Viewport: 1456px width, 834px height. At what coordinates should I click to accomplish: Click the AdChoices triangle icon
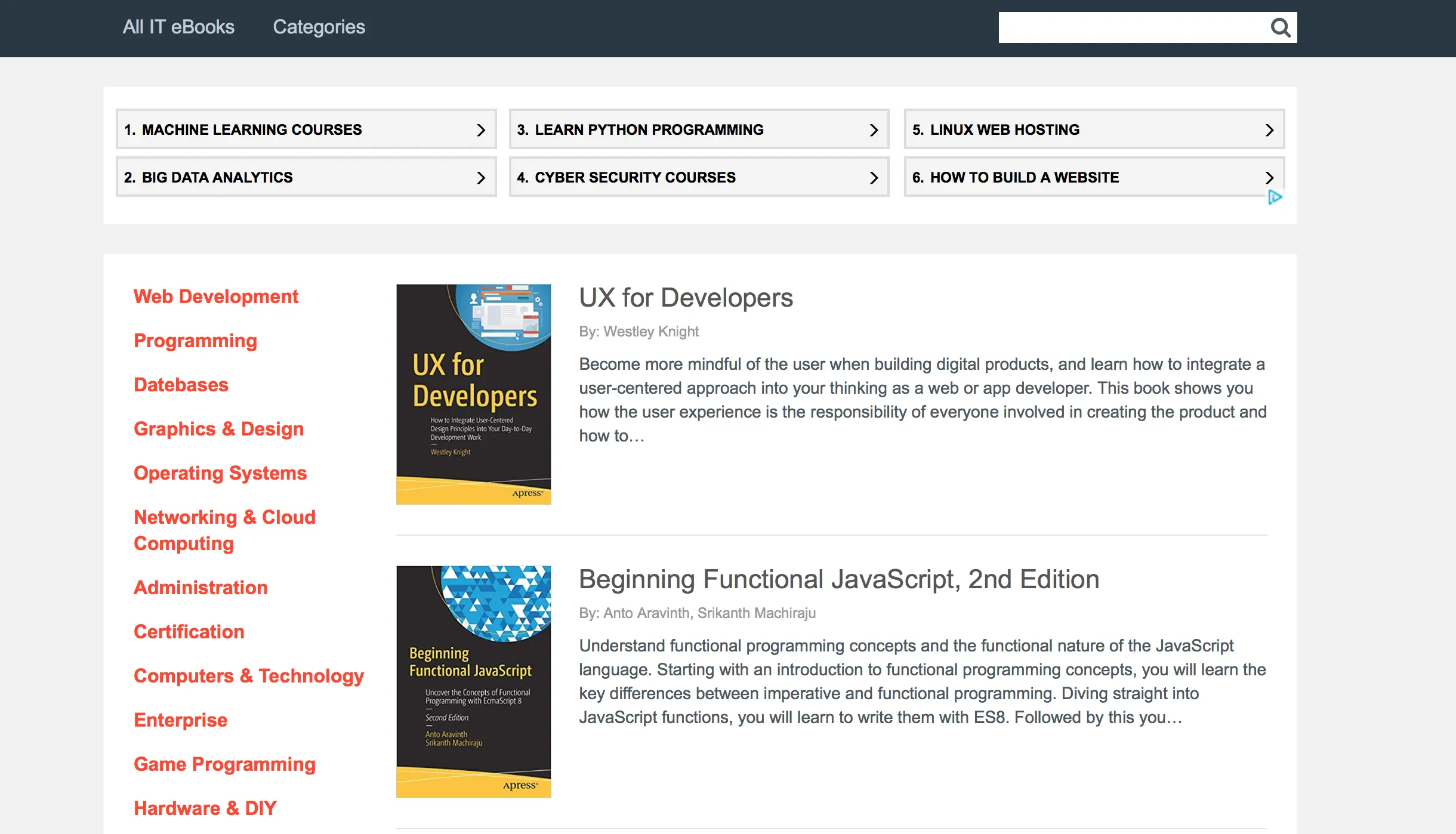click(x=1275, y=197)
